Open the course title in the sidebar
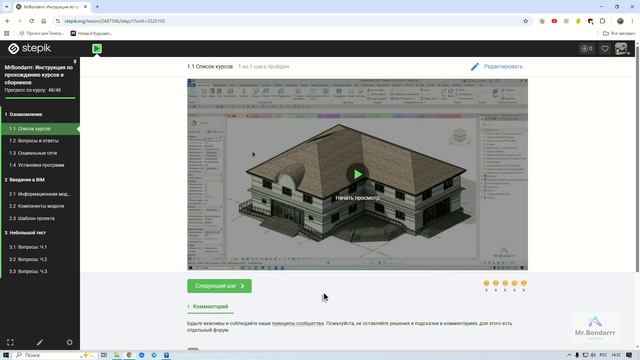 38,75
